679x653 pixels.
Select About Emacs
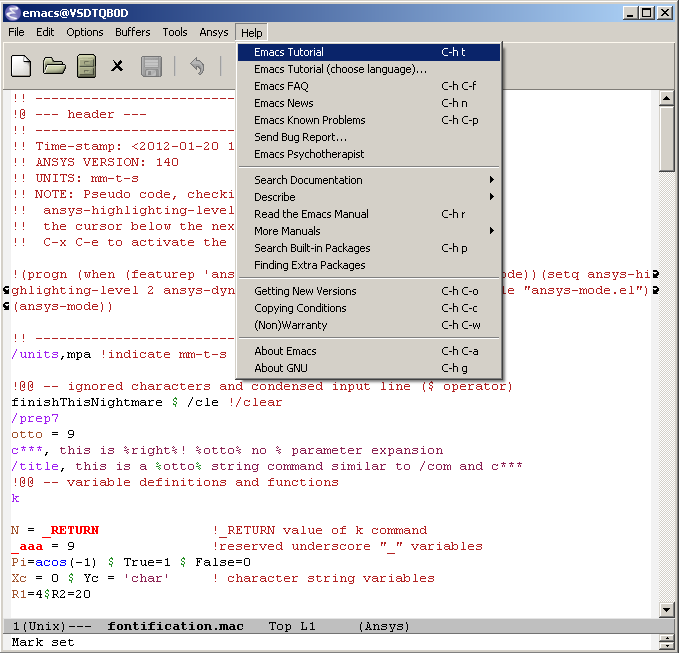(369, 351)
